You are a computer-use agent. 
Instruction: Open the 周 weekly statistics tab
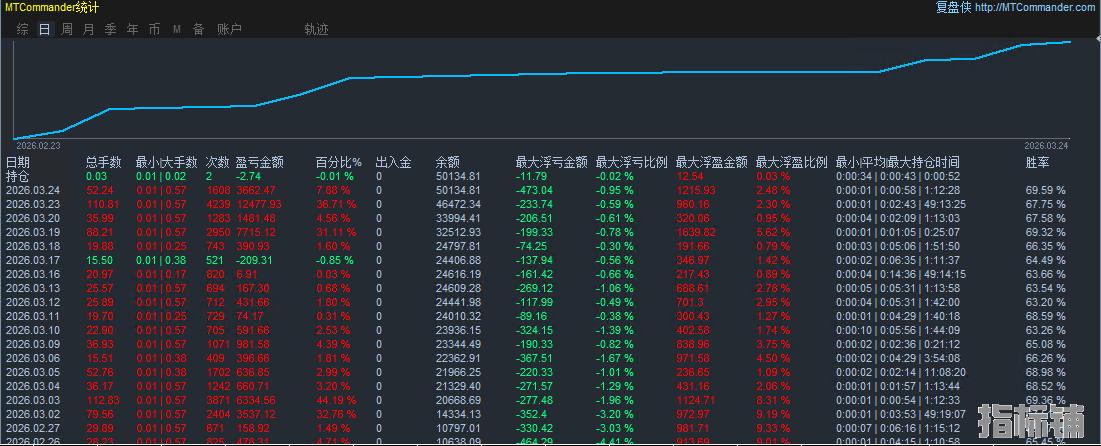66,29
